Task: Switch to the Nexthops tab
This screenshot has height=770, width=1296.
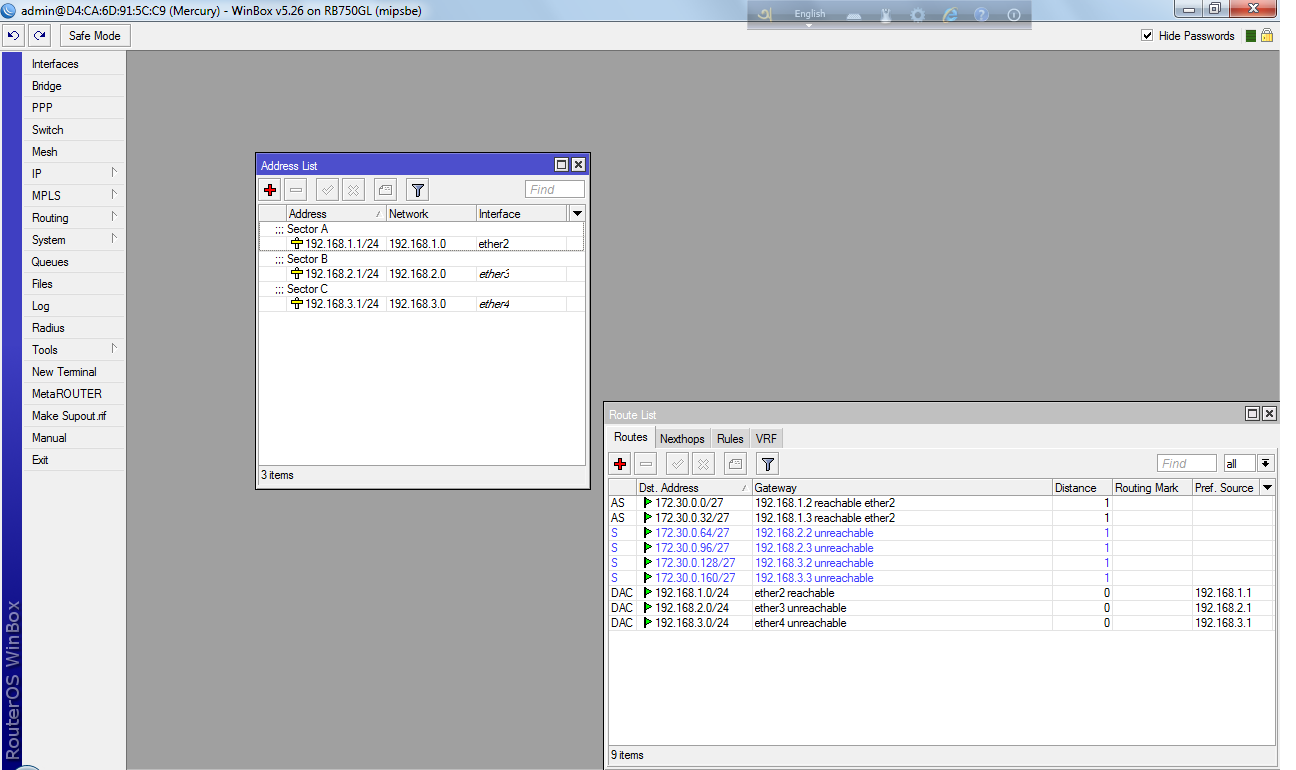Action: (x=682, y=439)
